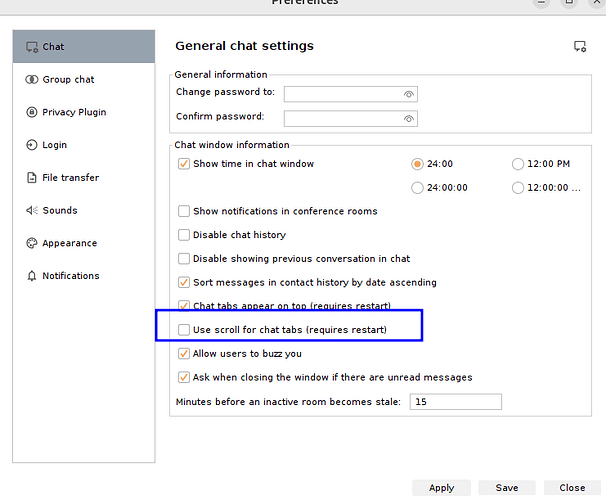The image size is (606, 500).
Task: Click the chat settings icon at top right
Action: (580, 46)
